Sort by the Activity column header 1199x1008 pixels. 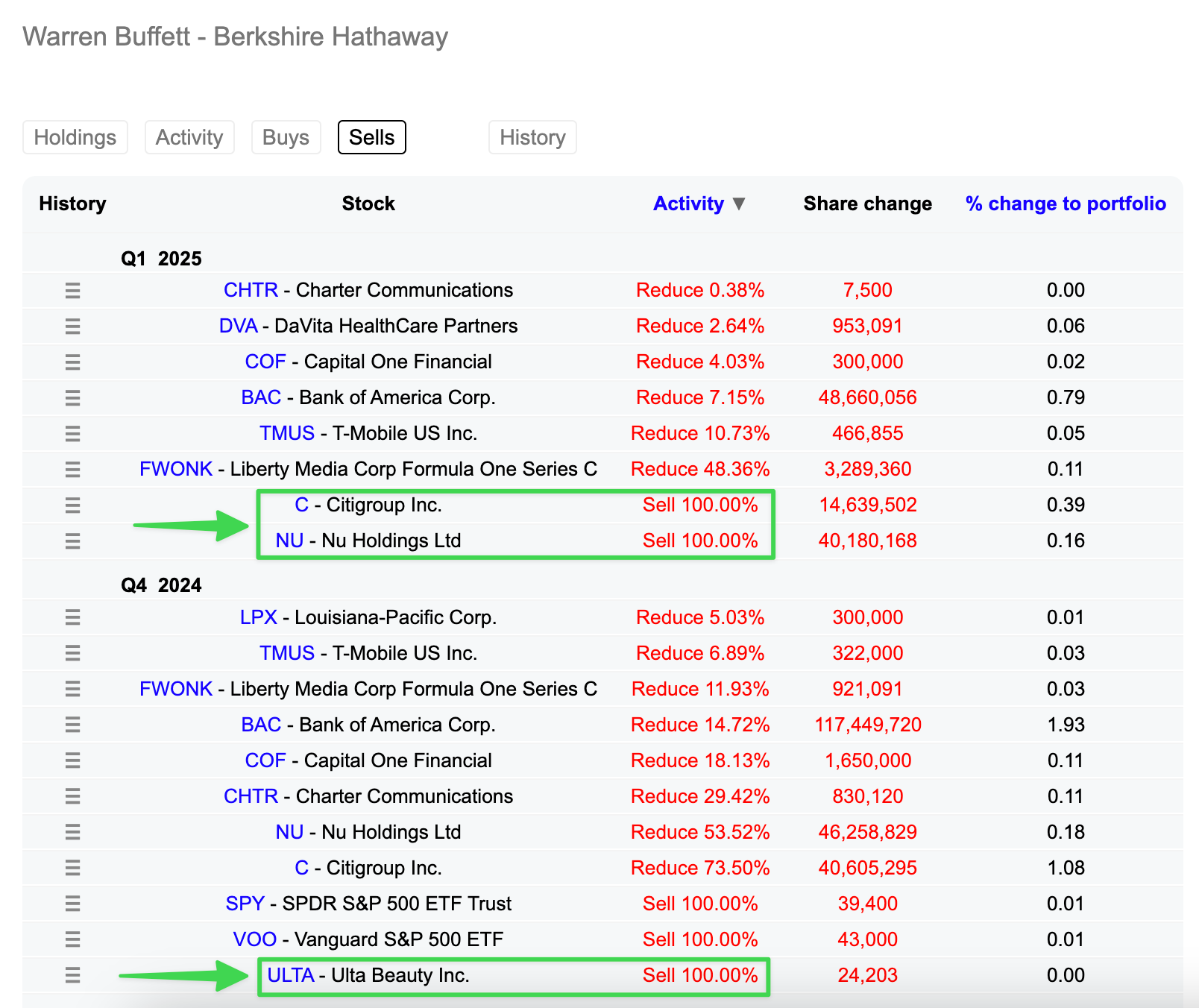(687, 204)
